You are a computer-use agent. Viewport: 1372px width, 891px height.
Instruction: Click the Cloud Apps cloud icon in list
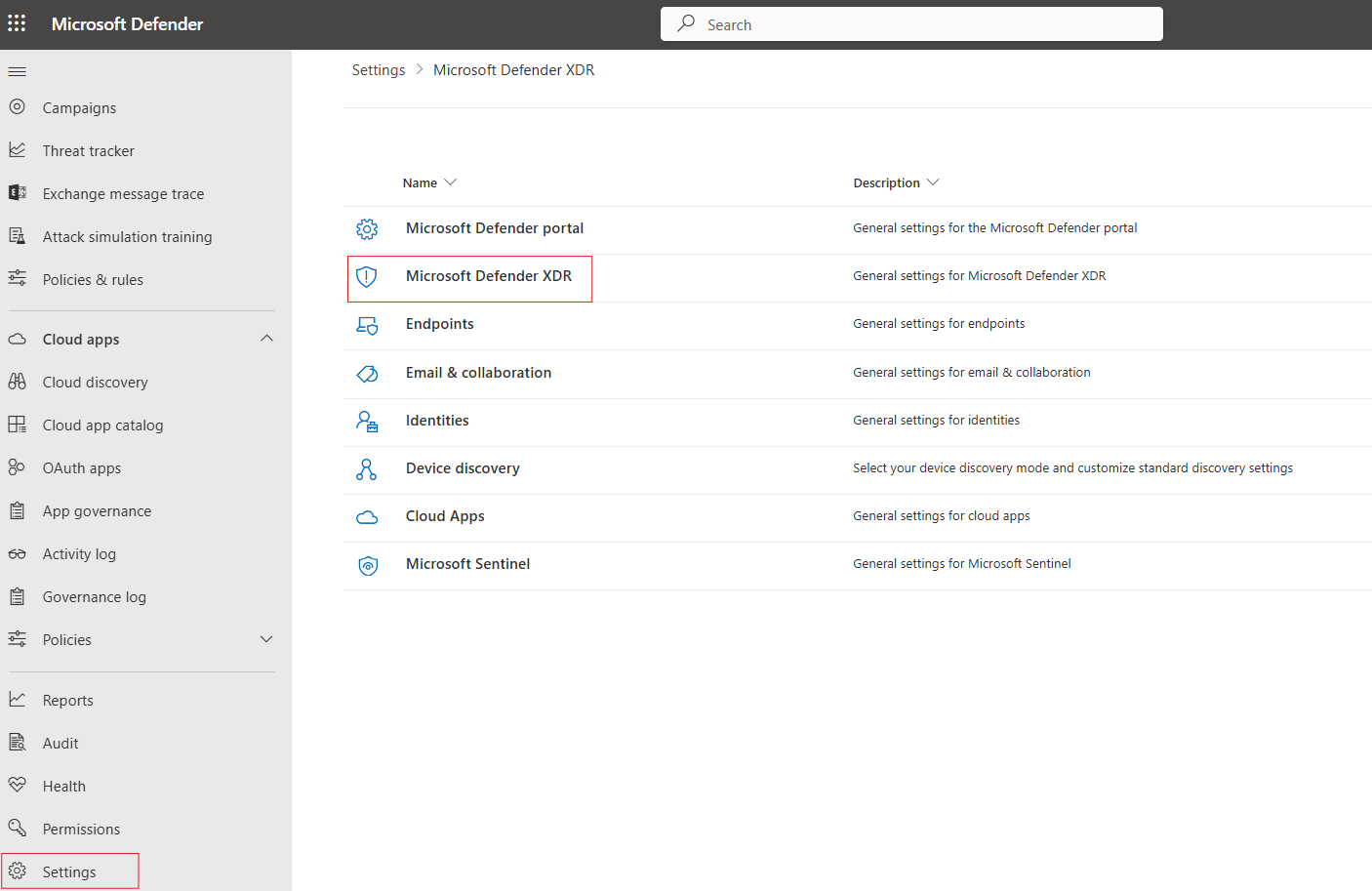[367, 517]
